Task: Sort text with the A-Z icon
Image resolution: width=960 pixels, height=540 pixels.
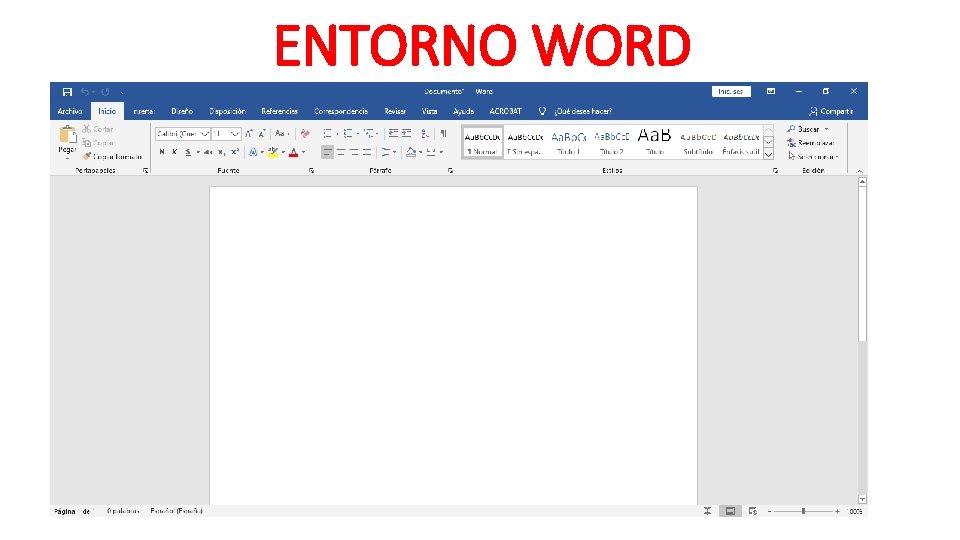Action: click(425, 133)
